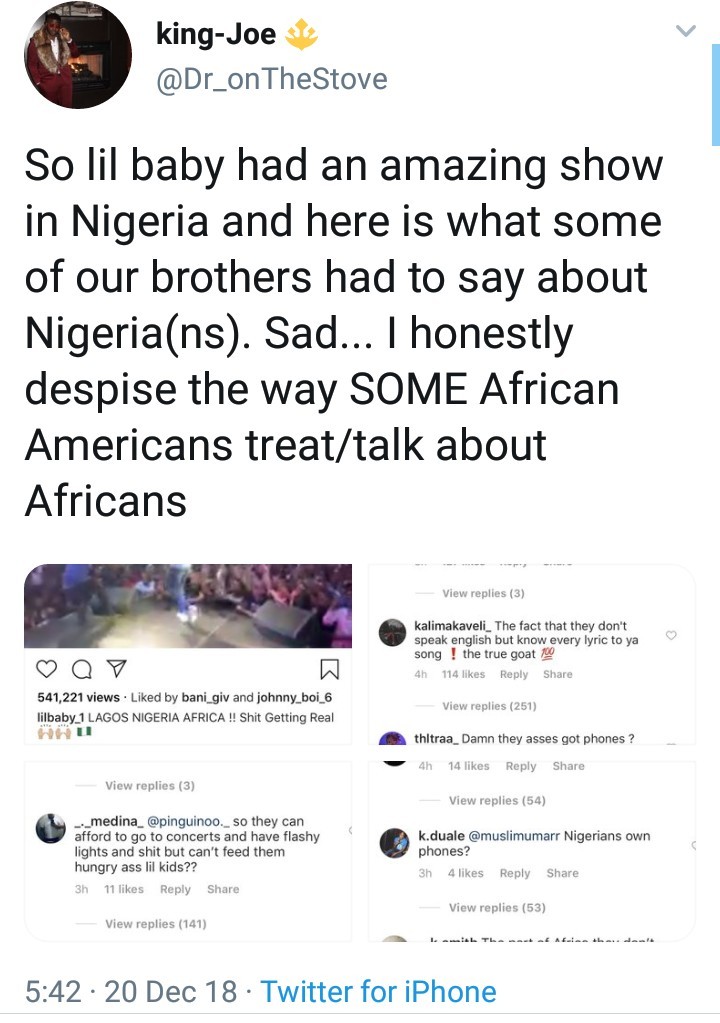Toggle the bookmark save icon
Viewport: 720px width, 1023px height.
pyautogui.click(x=331, y=668)
